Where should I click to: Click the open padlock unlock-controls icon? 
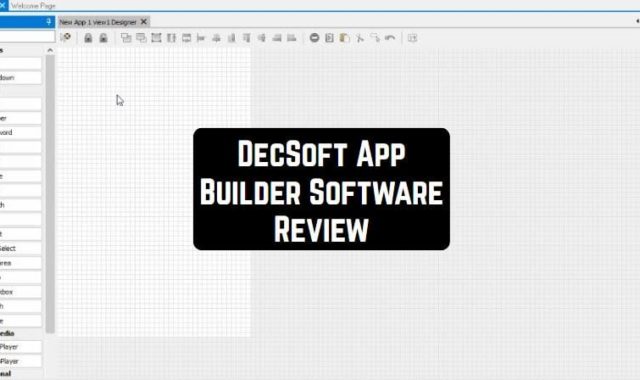[103, 38]
